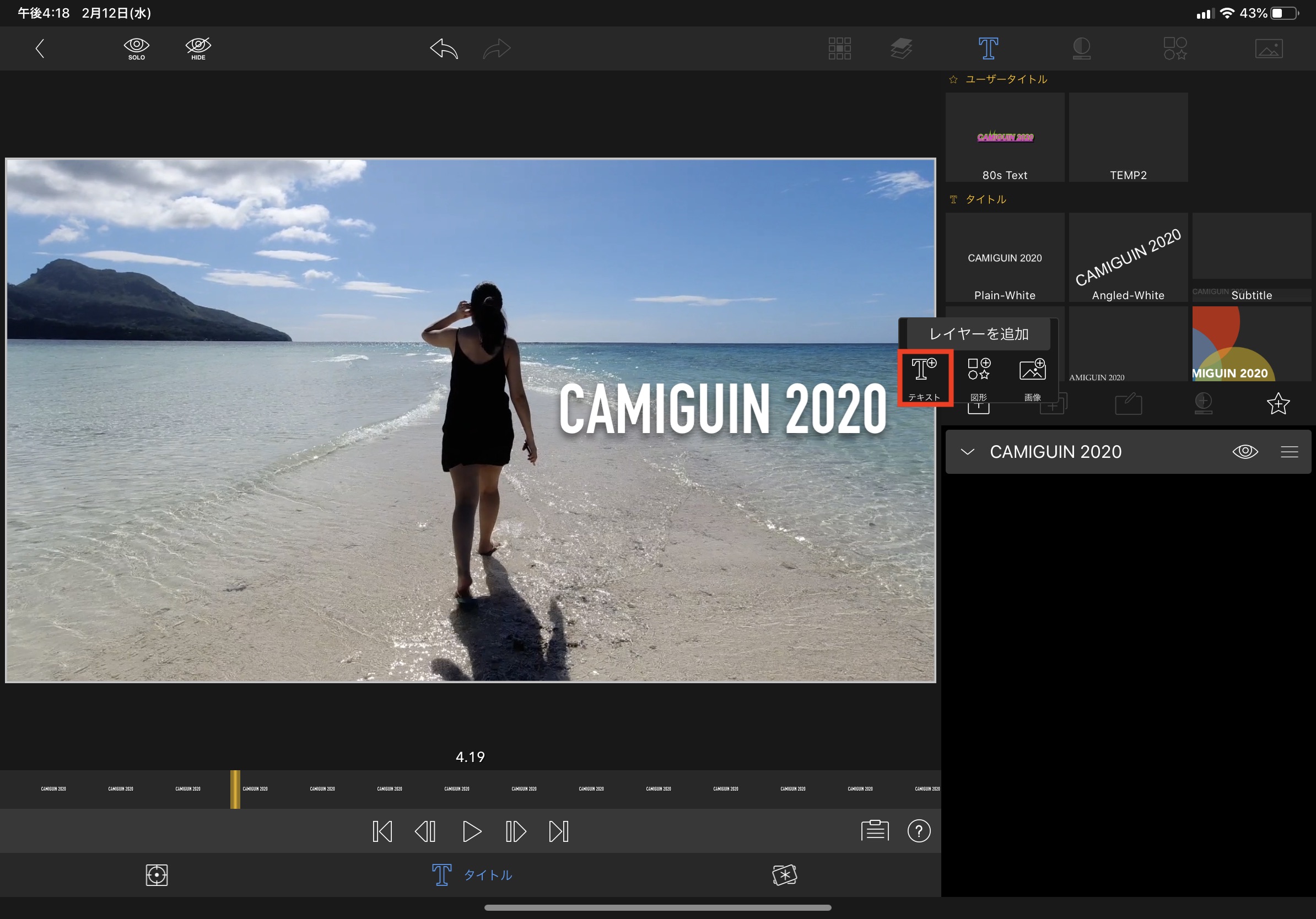Open CAMIGUIN 2020 layer hamburger menu
The width and height of the screenshot is (1316, 919).
point(1289,451)
